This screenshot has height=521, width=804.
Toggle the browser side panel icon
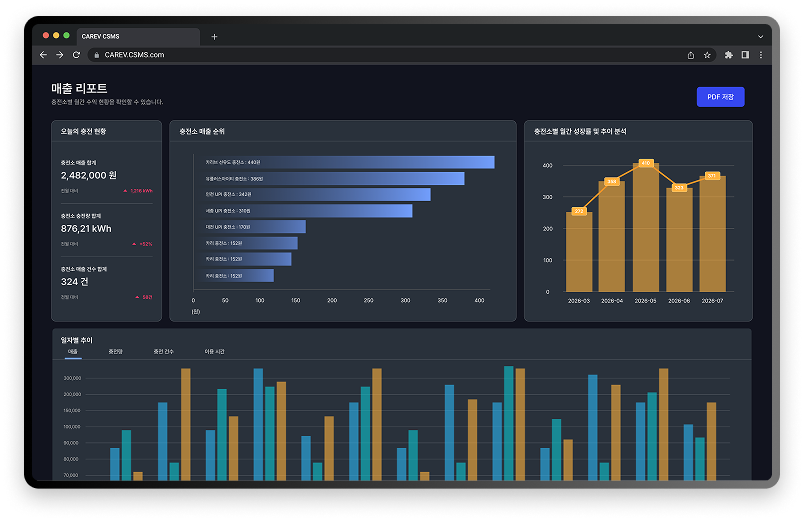point(745,55)
